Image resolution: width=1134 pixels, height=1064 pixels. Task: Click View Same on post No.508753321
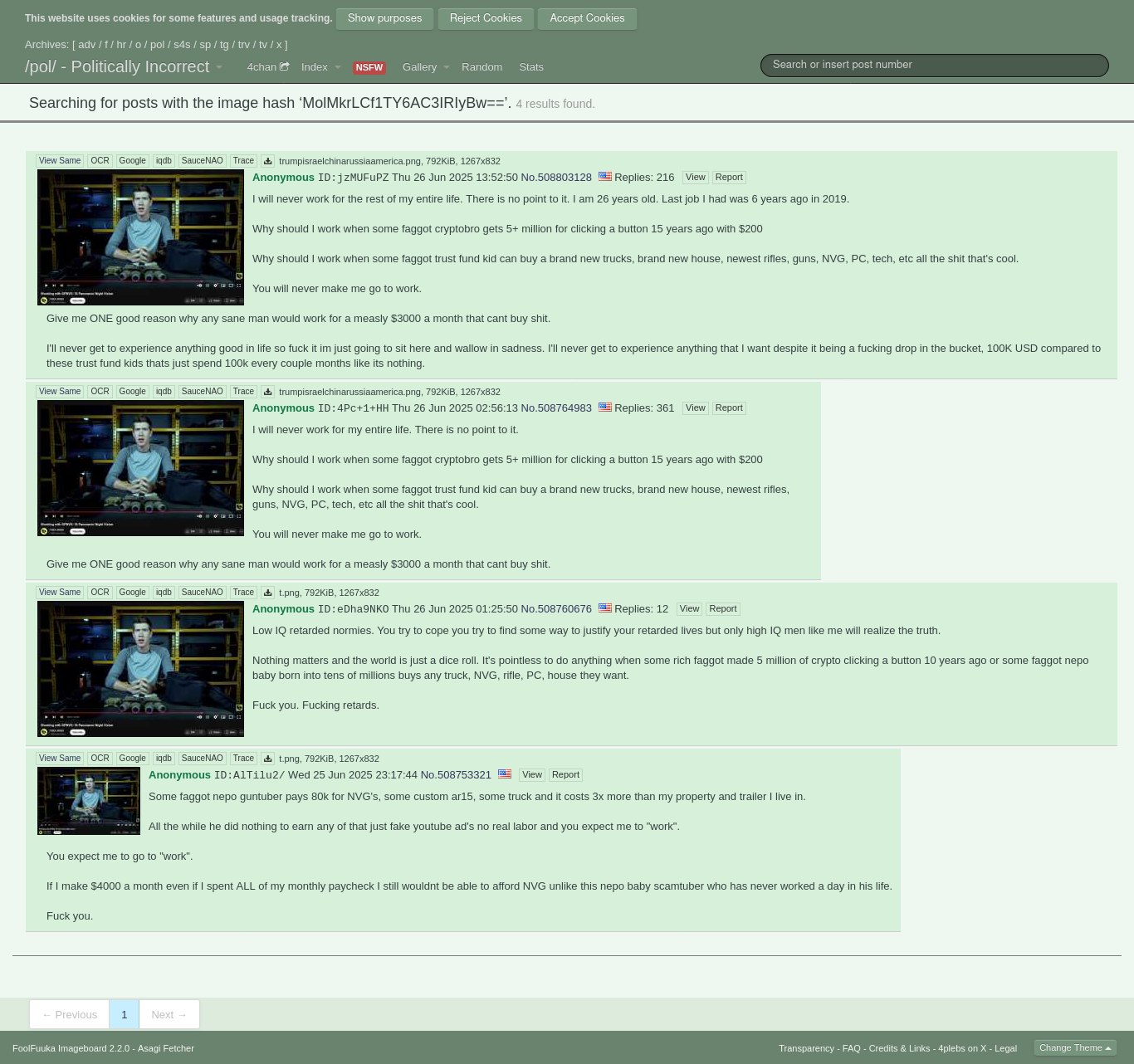coord(60,759)
